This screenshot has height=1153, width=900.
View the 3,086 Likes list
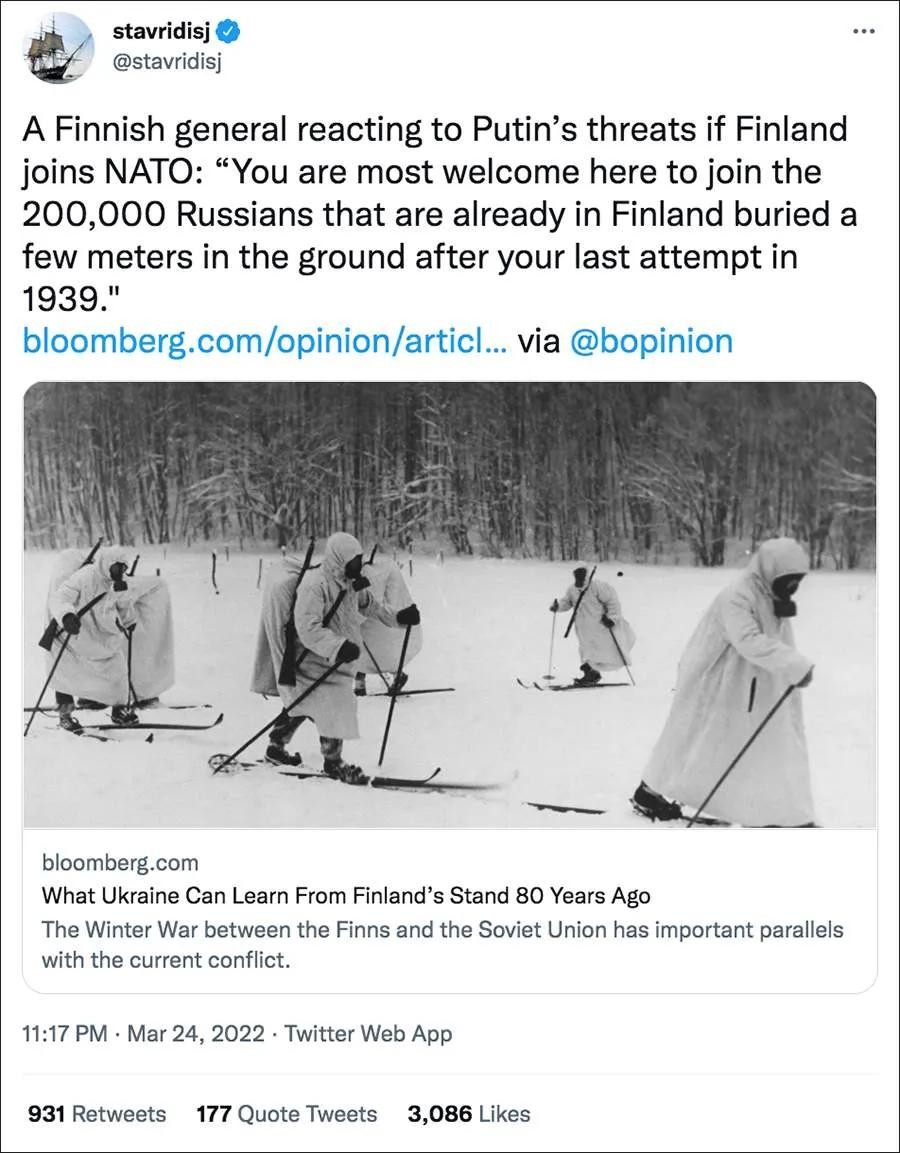469,1113
